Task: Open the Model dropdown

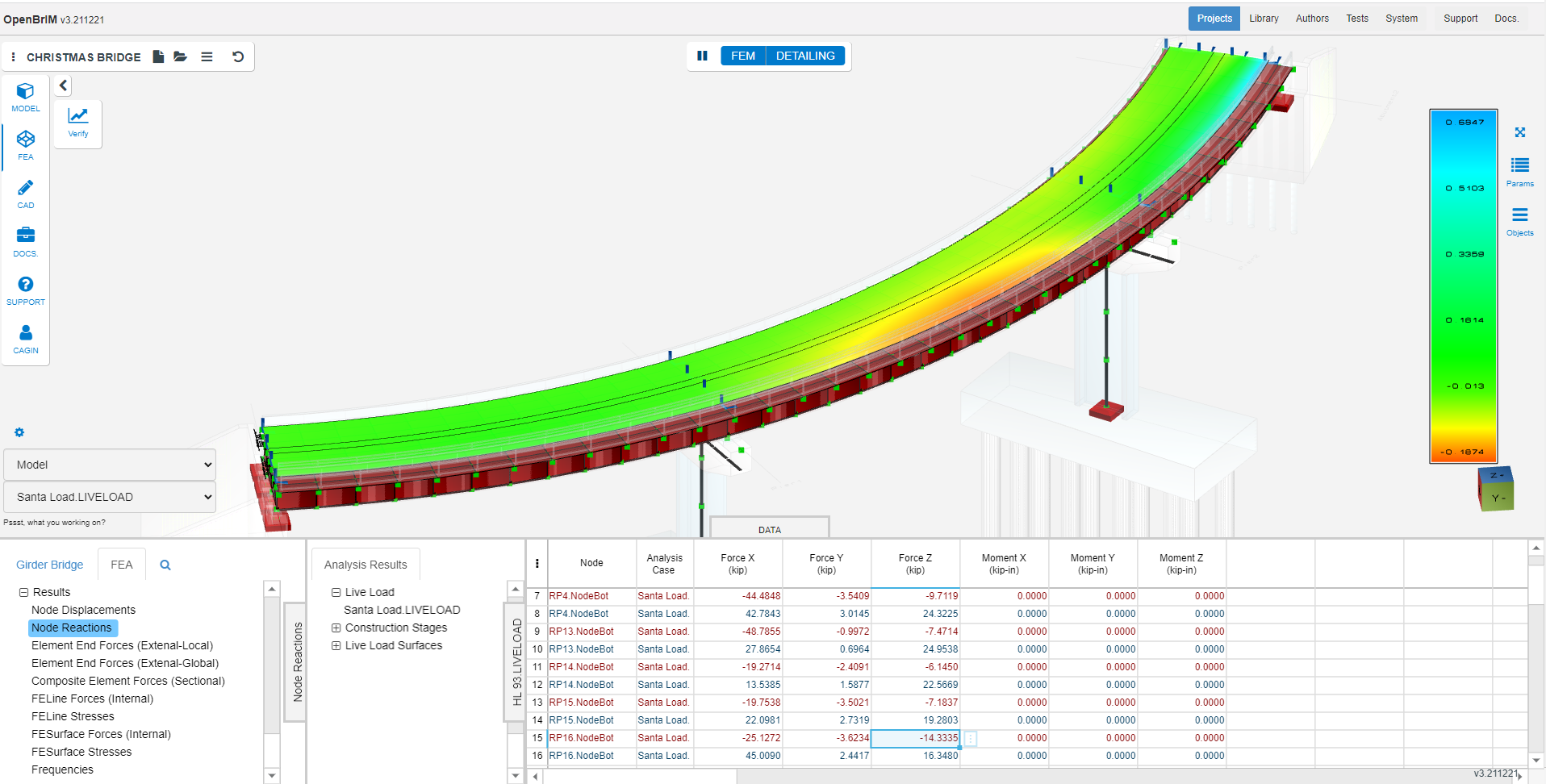Action: coord(110,465)
